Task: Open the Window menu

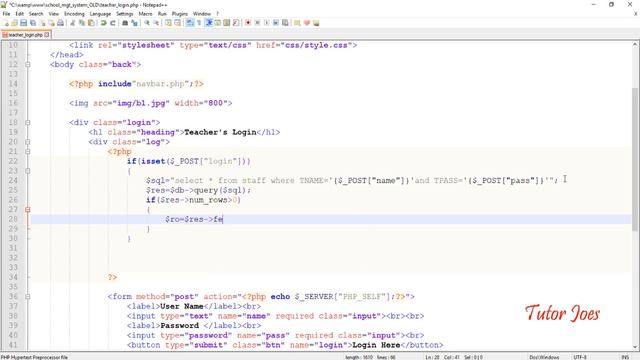Action: pos(202,14)
